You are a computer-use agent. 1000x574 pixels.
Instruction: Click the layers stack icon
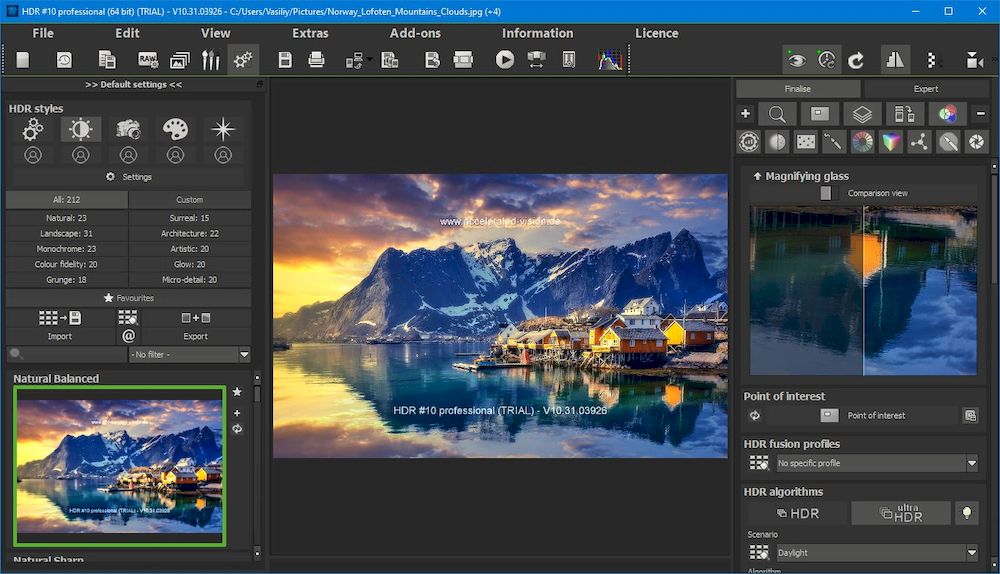[862, 114]
